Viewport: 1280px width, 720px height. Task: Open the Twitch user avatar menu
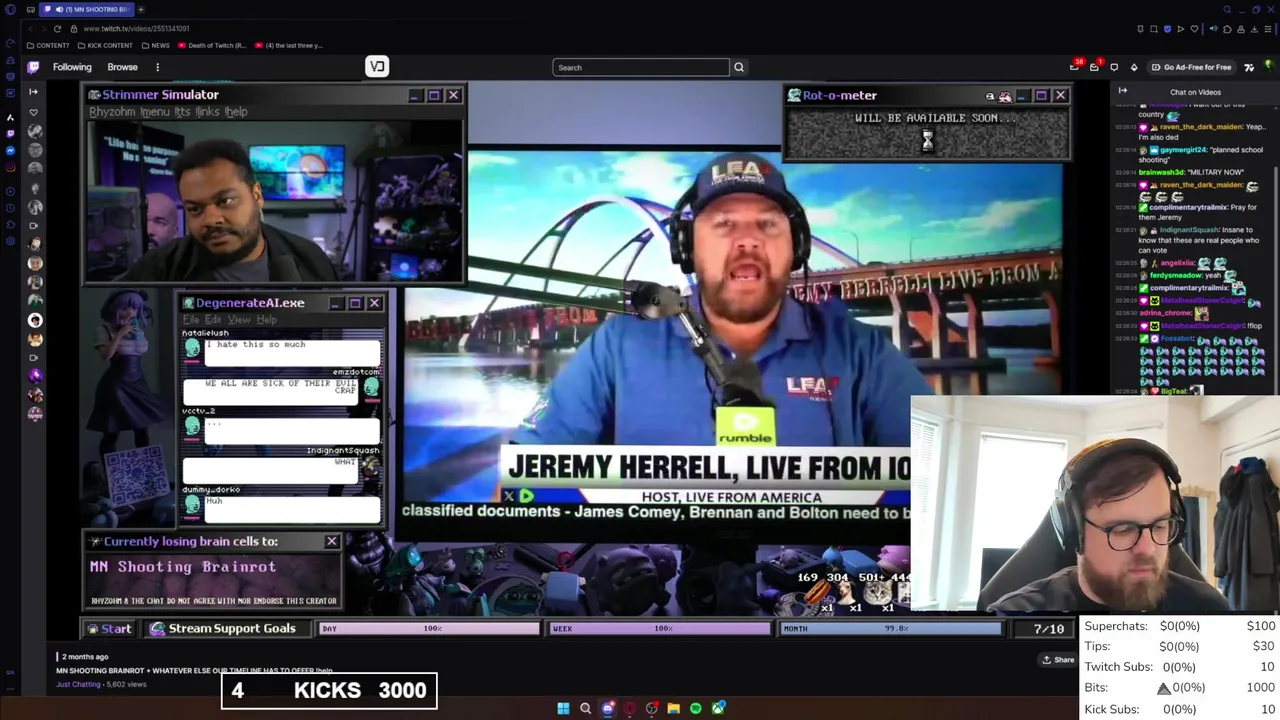click(1267, 67)
